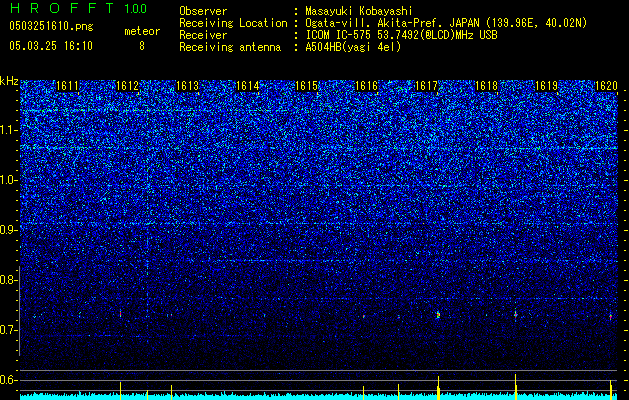Click the 1611 time marker
This screenshot has width=629, height=400.
67,86
